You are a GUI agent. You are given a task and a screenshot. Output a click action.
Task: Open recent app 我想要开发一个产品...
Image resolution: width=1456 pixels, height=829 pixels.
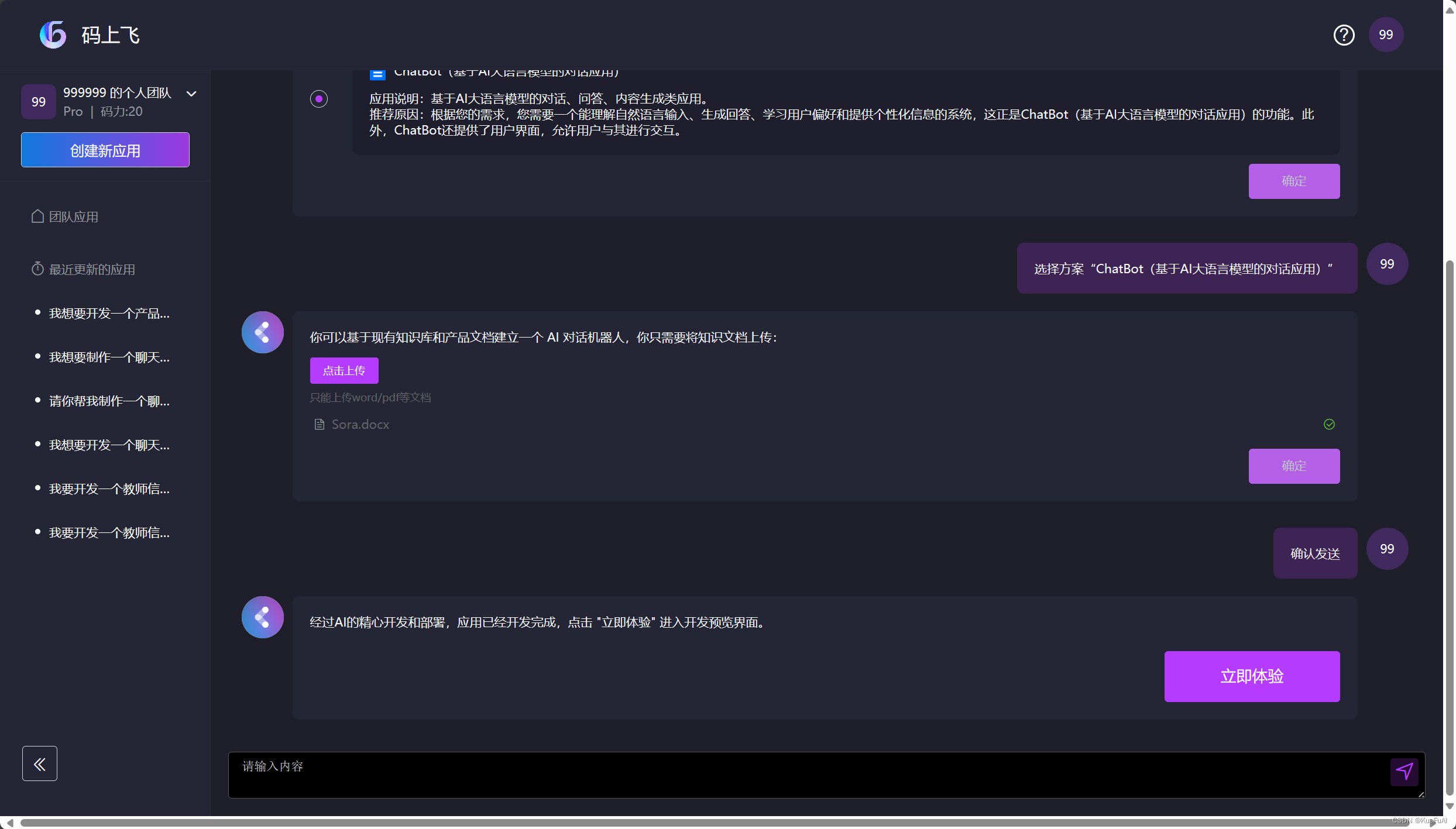coord(109,314)
